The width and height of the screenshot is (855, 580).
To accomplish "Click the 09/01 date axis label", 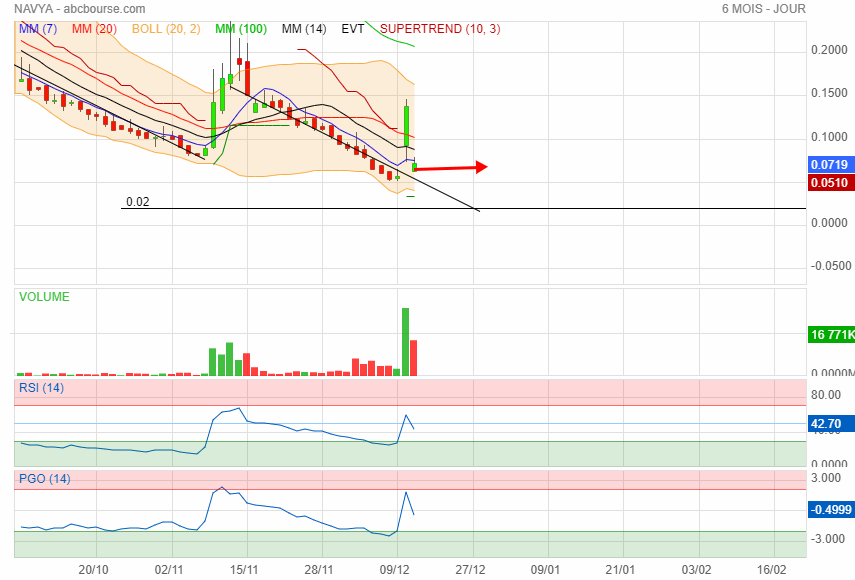I will point(545,570).
